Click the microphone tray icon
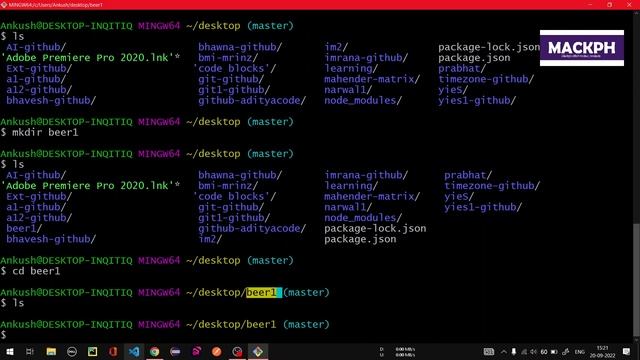The height and width of the screenshot is (360, 640). pyautogui.click(x=513, y=352)
